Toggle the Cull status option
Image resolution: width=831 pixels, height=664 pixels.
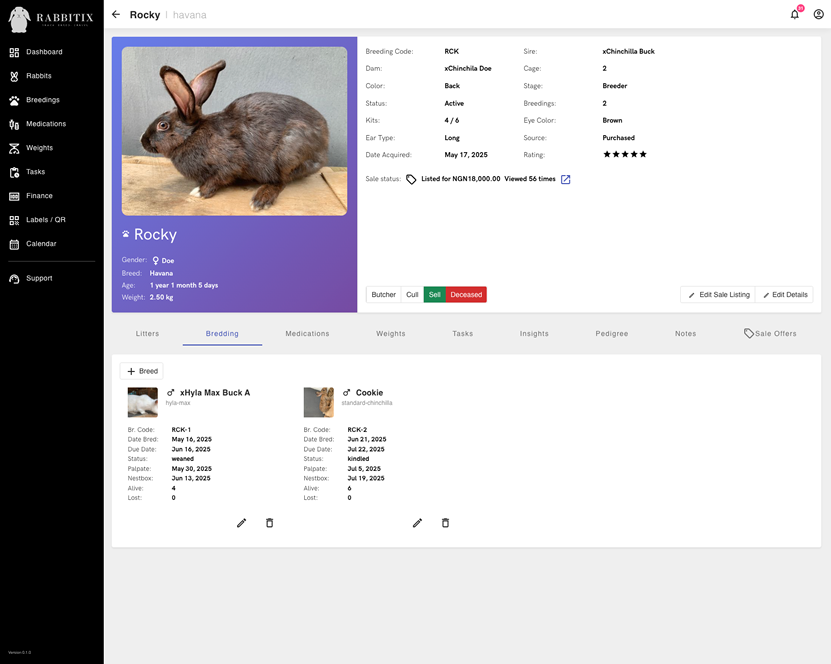point(412,294)
